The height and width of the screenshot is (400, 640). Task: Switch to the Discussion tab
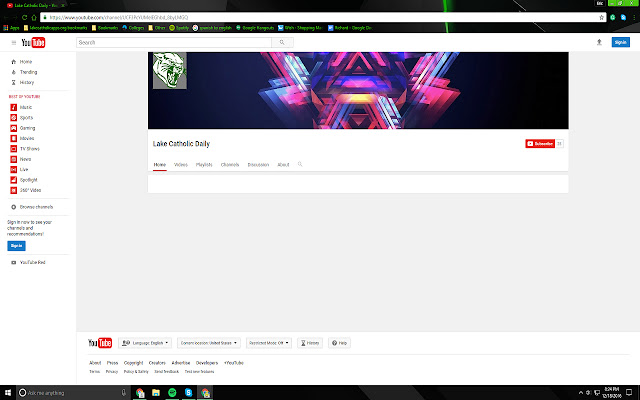tap(258, 165)
